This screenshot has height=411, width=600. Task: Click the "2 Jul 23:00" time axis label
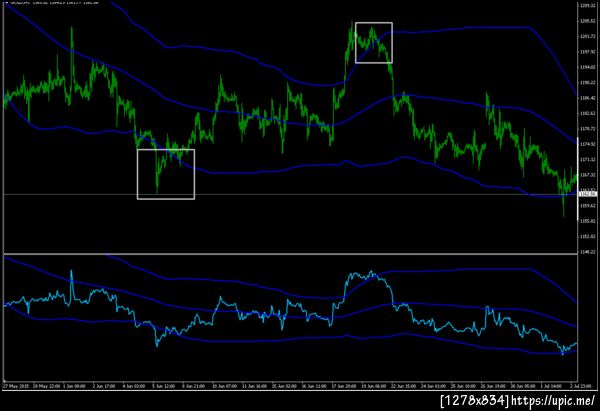click(581, 387)
